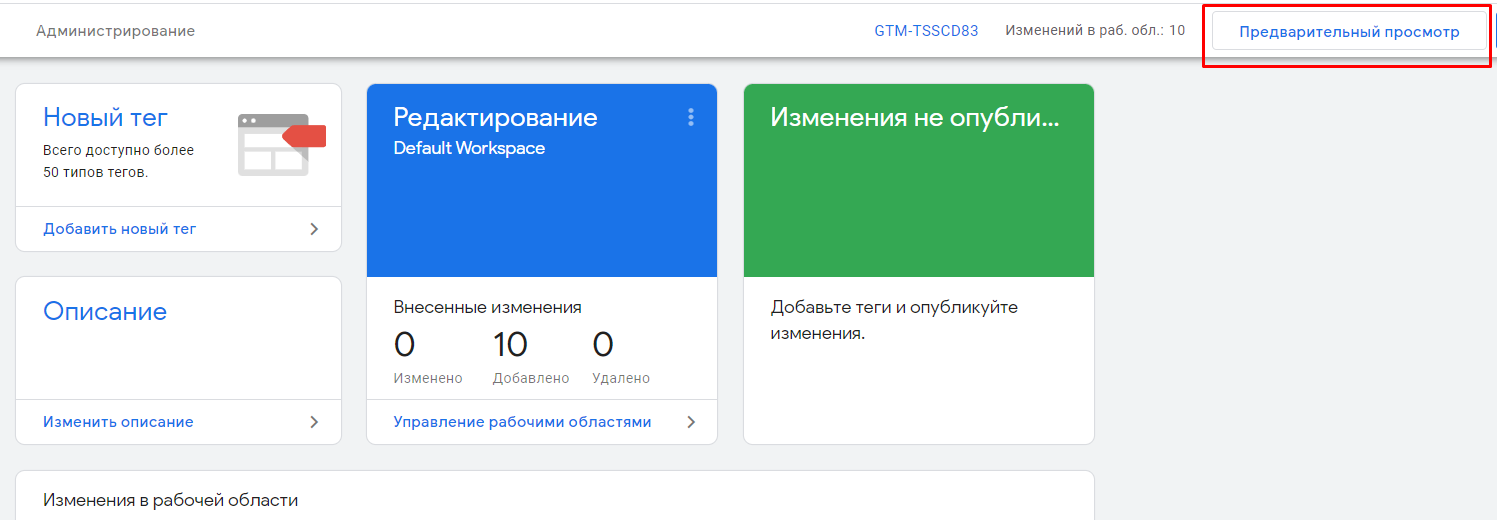Click Внесенные изменения label
Viewport: 1497px width, 520px height.
pos(487,307)
